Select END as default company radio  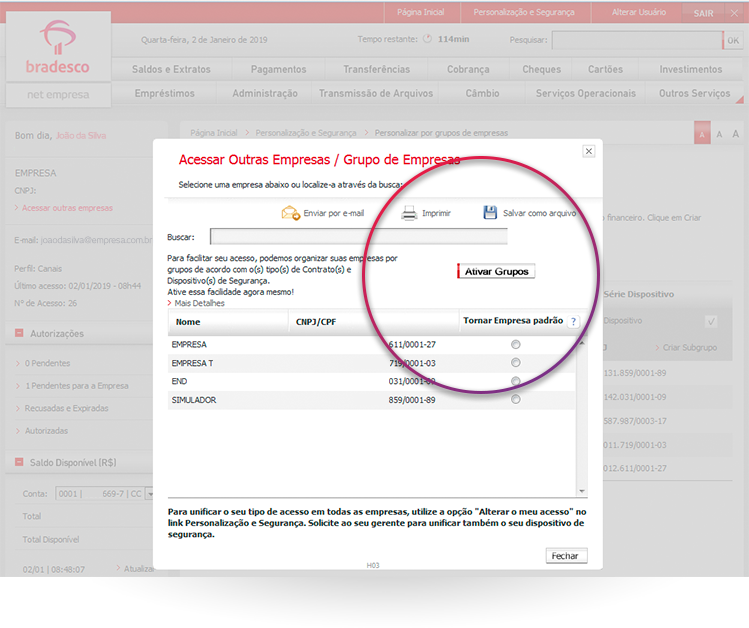[515, 381]
